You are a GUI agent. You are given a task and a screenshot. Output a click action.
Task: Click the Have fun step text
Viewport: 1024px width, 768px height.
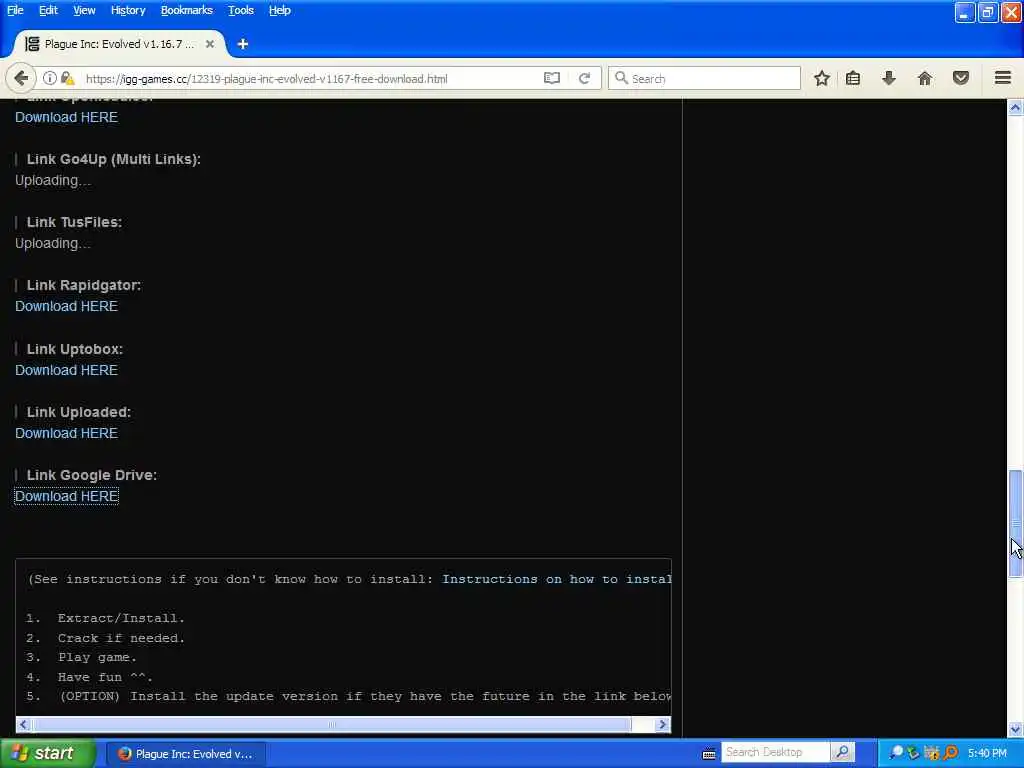tap(104, 677)
